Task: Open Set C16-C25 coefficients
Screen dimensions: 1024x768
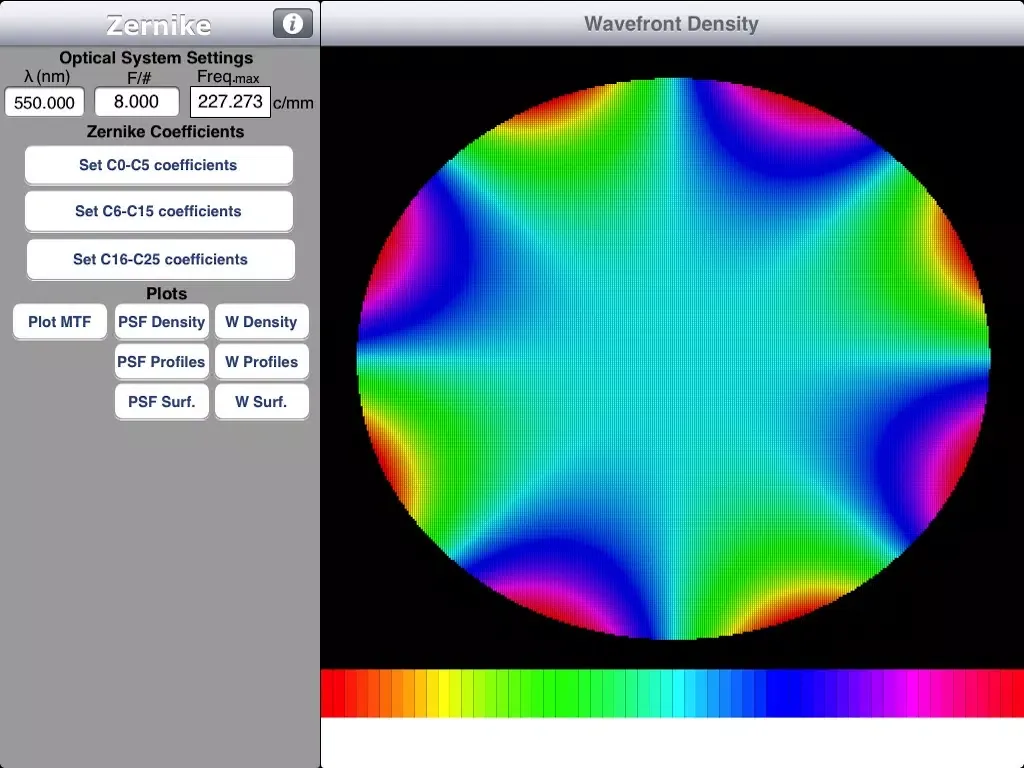Action: [161, 259]
